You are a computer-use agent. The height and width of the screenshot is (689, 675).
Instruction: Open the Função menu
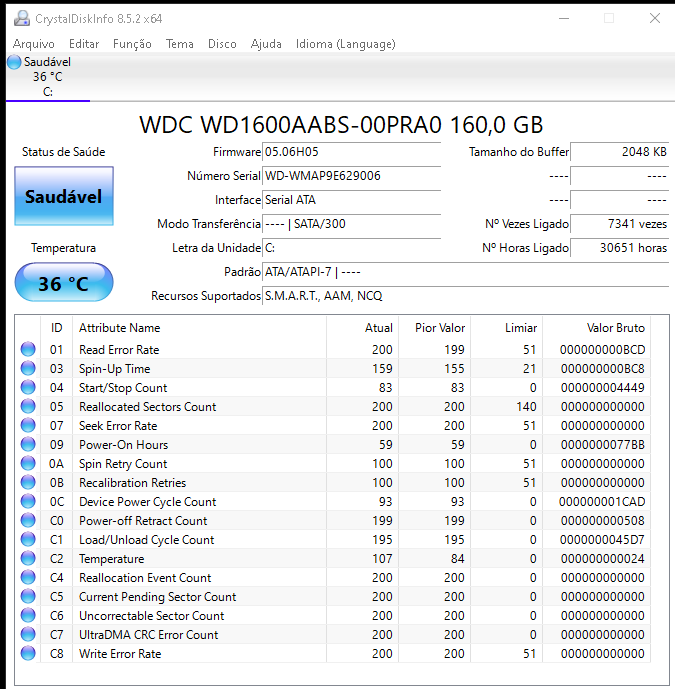point(132,44)
